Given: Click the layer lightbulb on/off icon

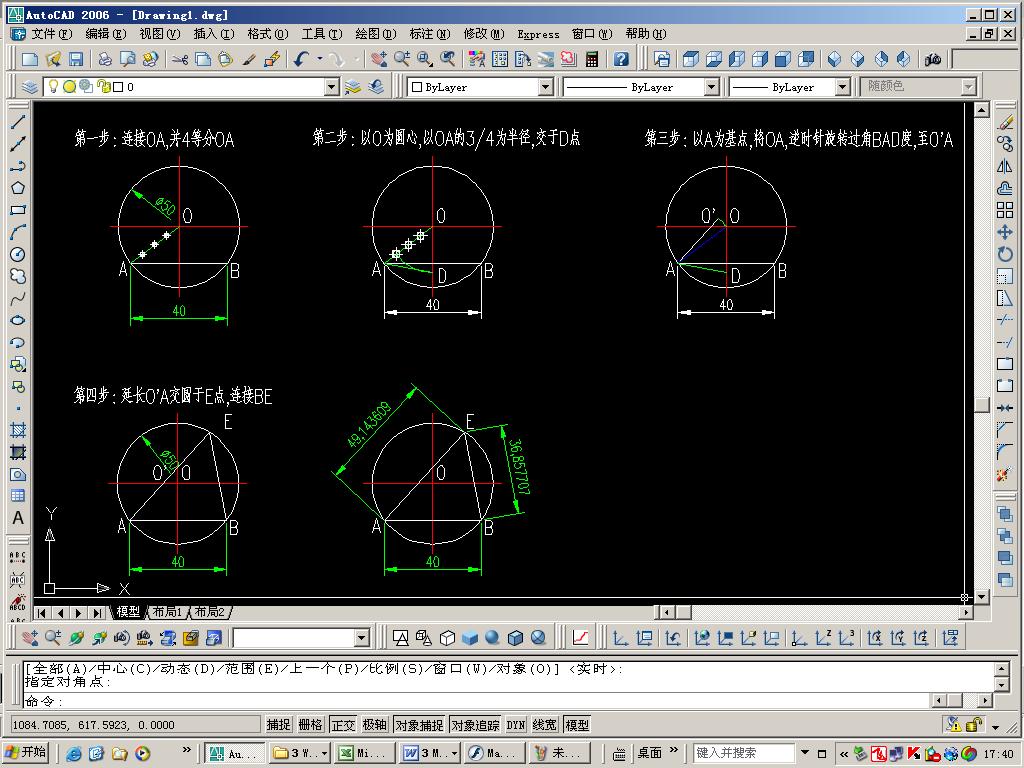Looking at the screenshot, I should click(54, 86).
